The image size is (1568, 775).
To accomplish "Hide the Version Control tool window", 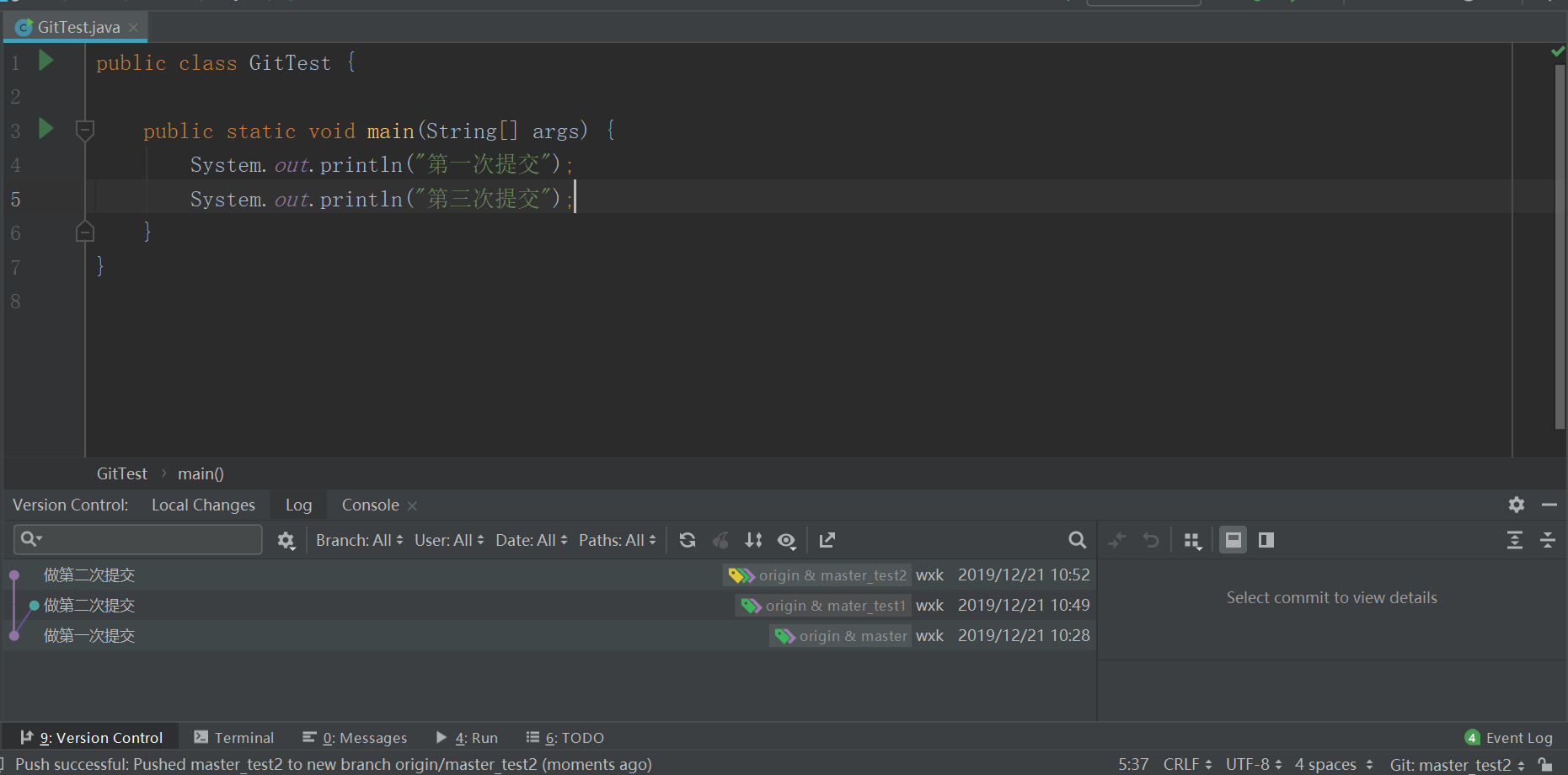I will pos(1549,505).
